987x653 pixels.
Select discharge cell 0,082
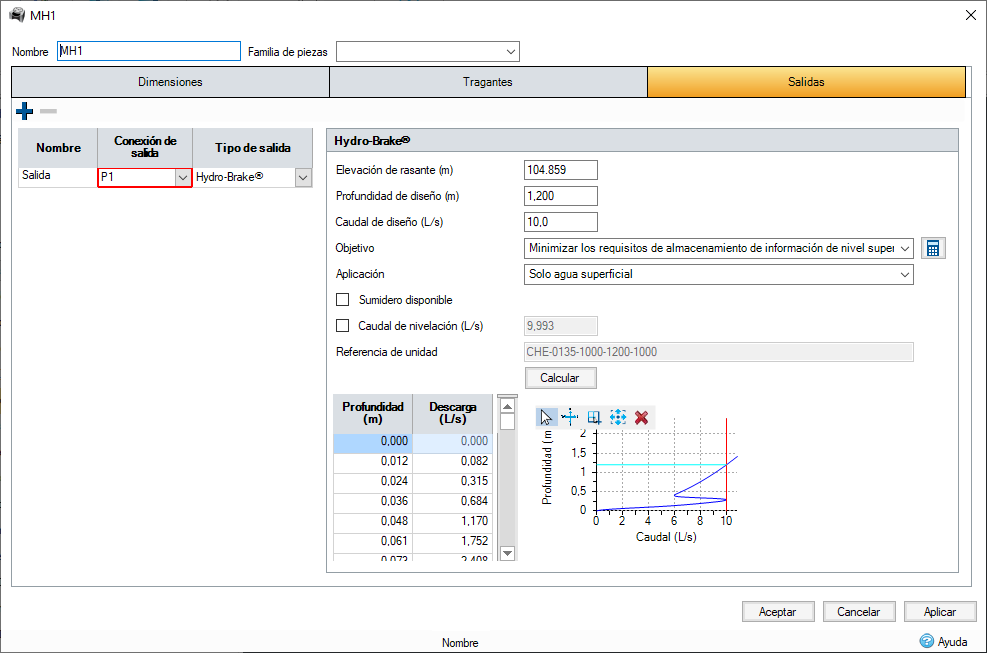[453, 461]
